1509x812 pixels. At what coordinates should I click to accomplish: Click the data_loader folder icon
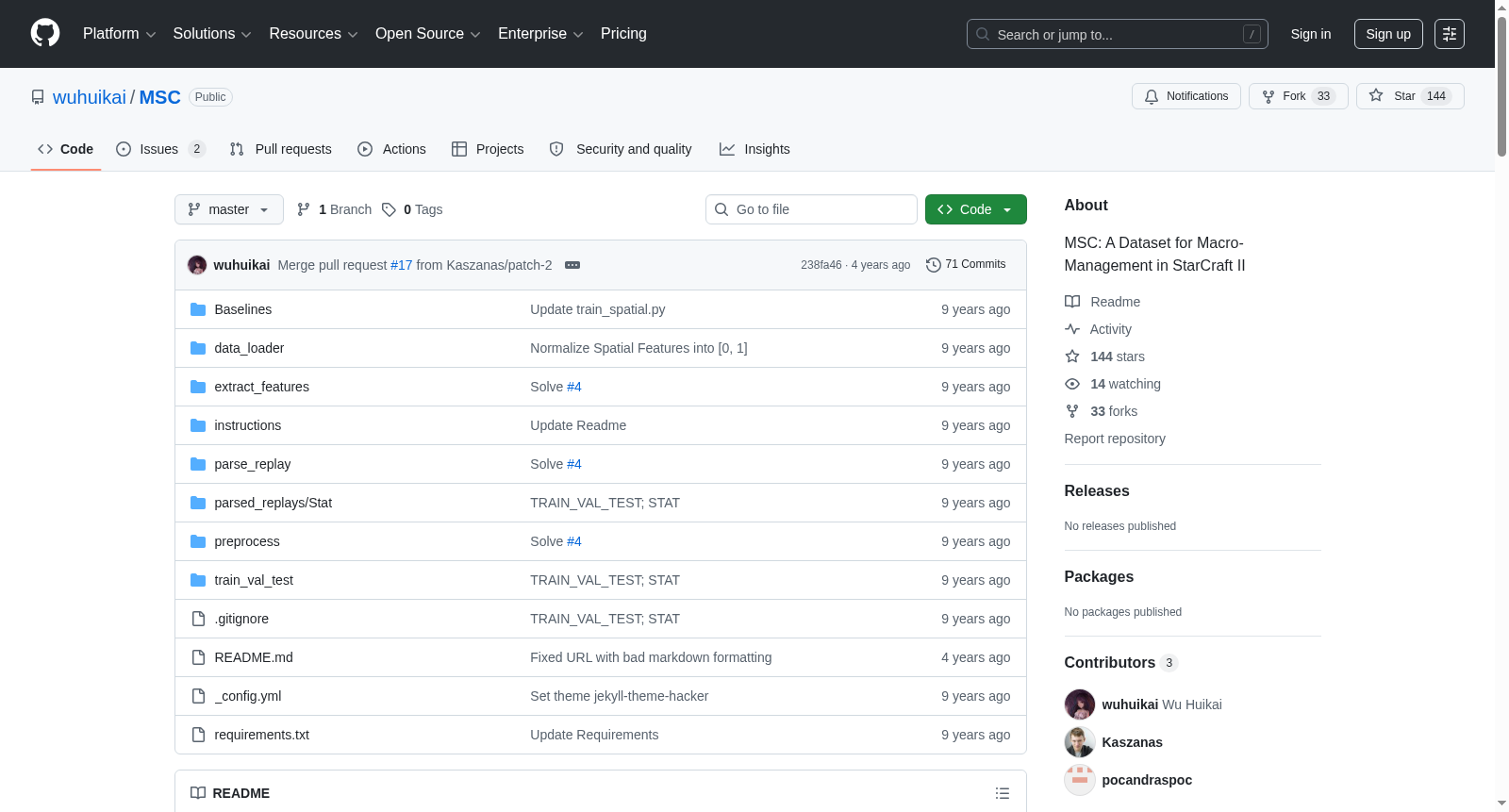coord(198,348)
